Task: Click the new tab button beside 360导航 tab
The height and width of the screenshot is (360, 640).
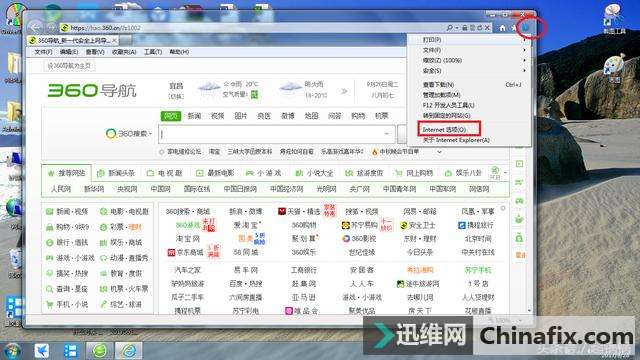Action: tap(126, 40)
